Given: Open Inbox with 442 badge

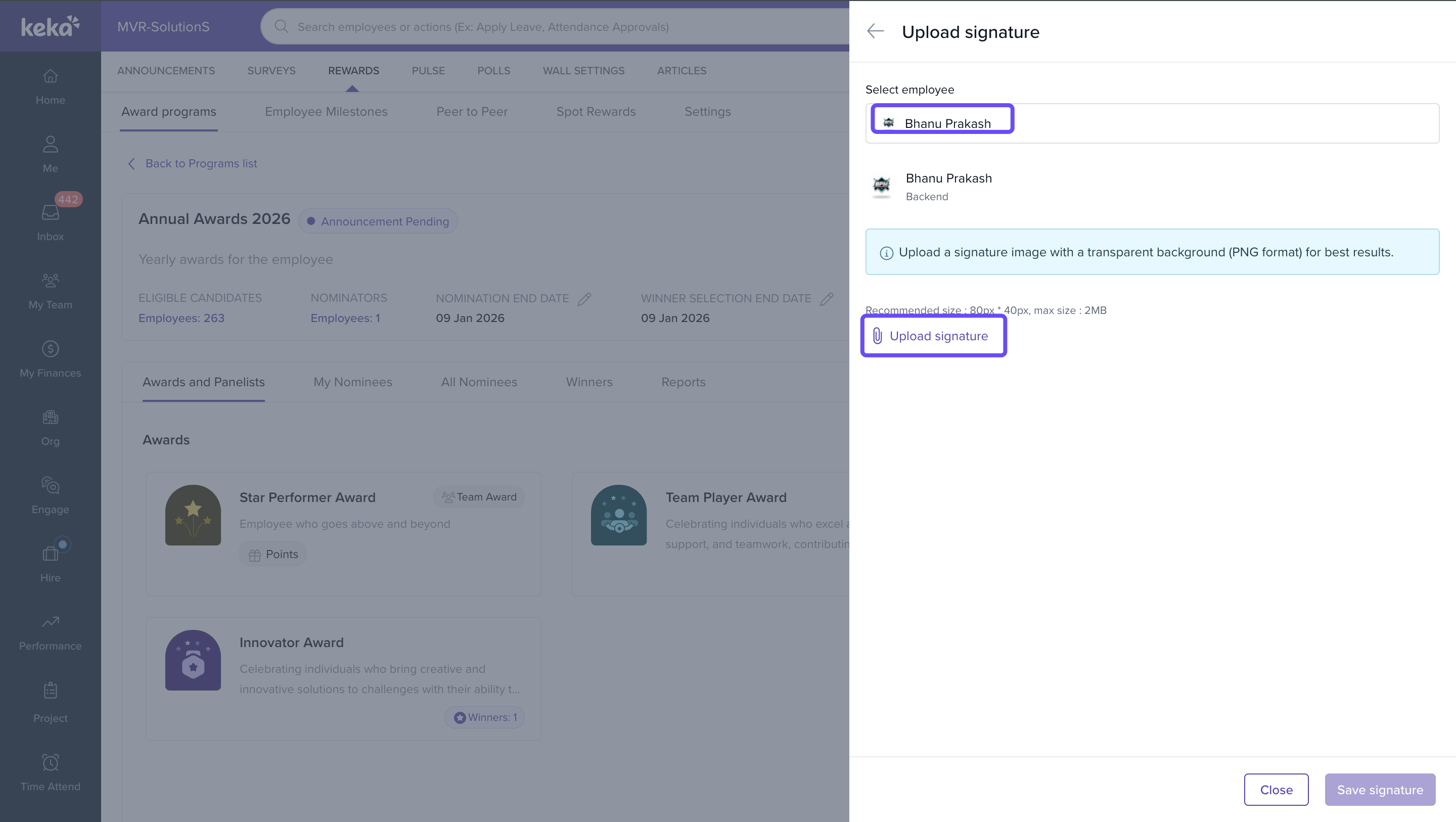Looking at the screenshot, I should (51, 221).
